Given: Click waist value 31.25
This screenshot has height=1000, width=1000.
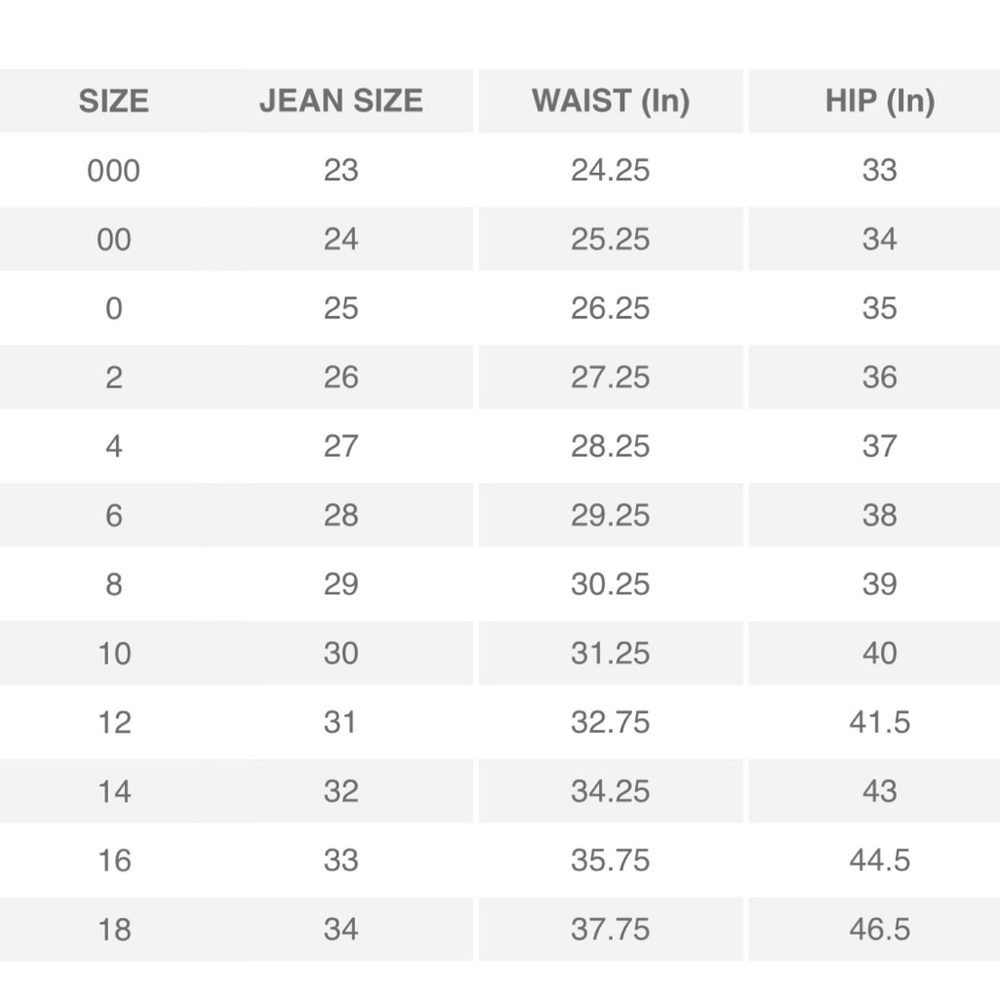Looking at the screenshot, I should click(x=610, y=653).
